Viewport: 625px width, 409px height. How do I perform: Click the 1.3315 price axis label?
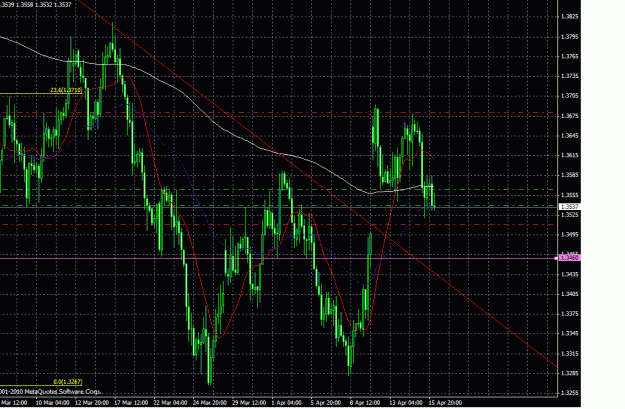569,354
